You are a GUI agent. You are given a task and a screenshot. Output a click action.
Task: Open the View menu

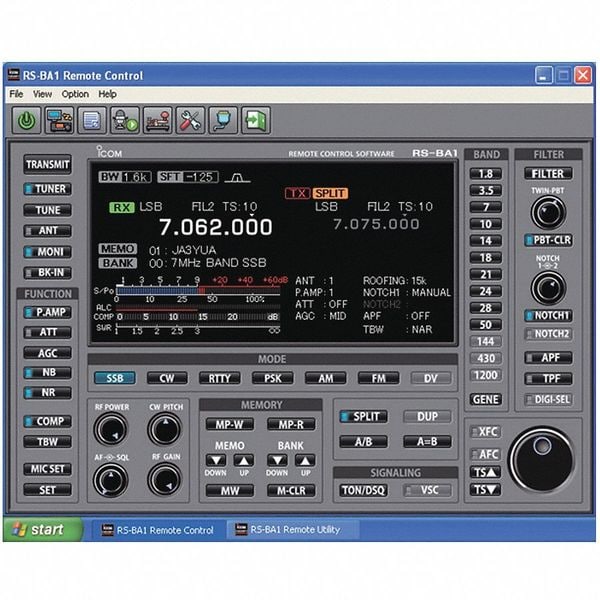43,94
